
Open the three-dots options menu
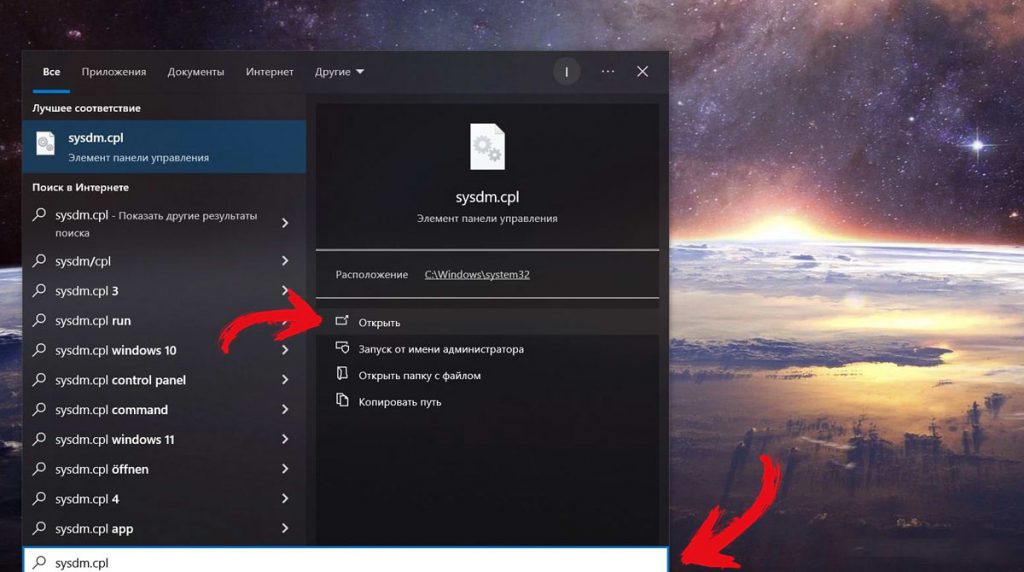coord(608,72)
